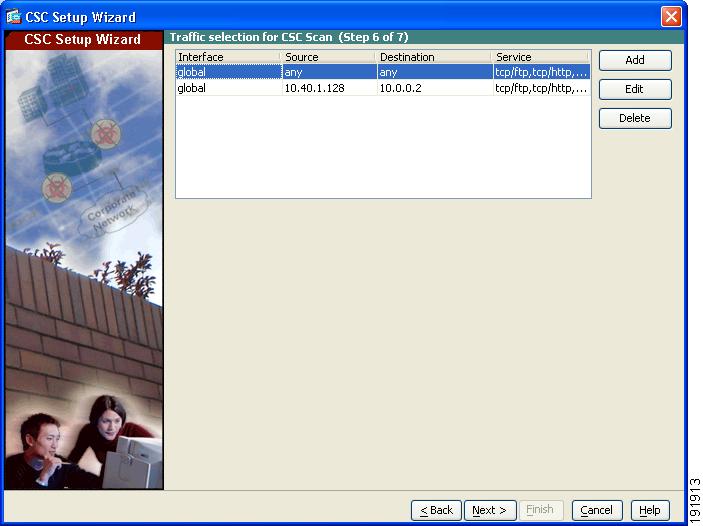
Task: Open Help for the wizard
Action: click(650, 510)
